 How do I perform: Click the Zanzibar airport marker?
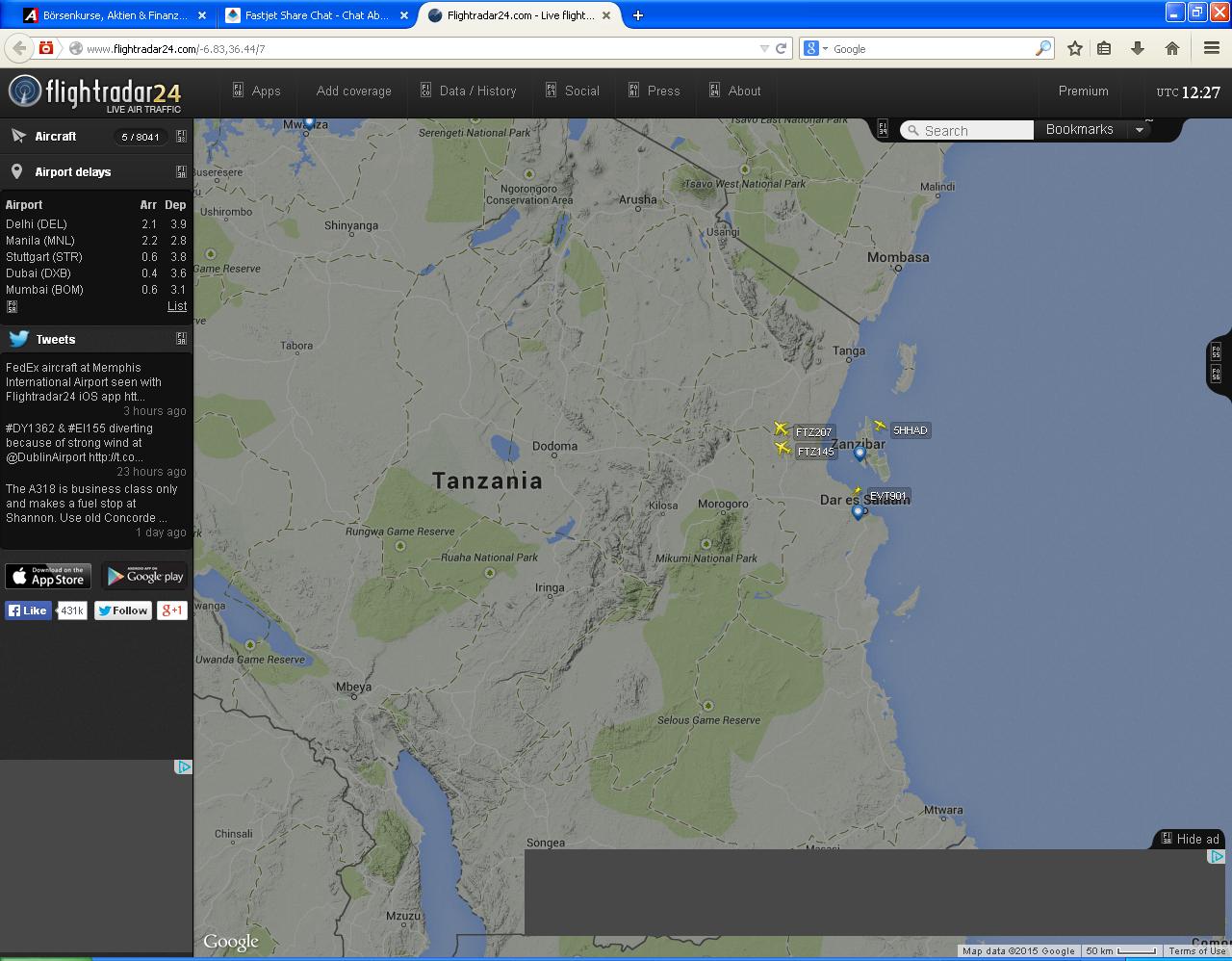(859, 454)
